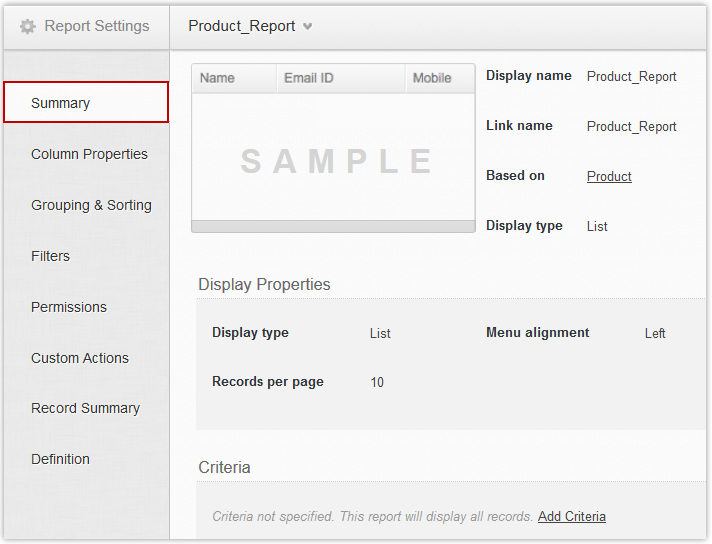Go to Column Properties section
Image resolution: width=712 pixels, height=544 pixels.
89,154
